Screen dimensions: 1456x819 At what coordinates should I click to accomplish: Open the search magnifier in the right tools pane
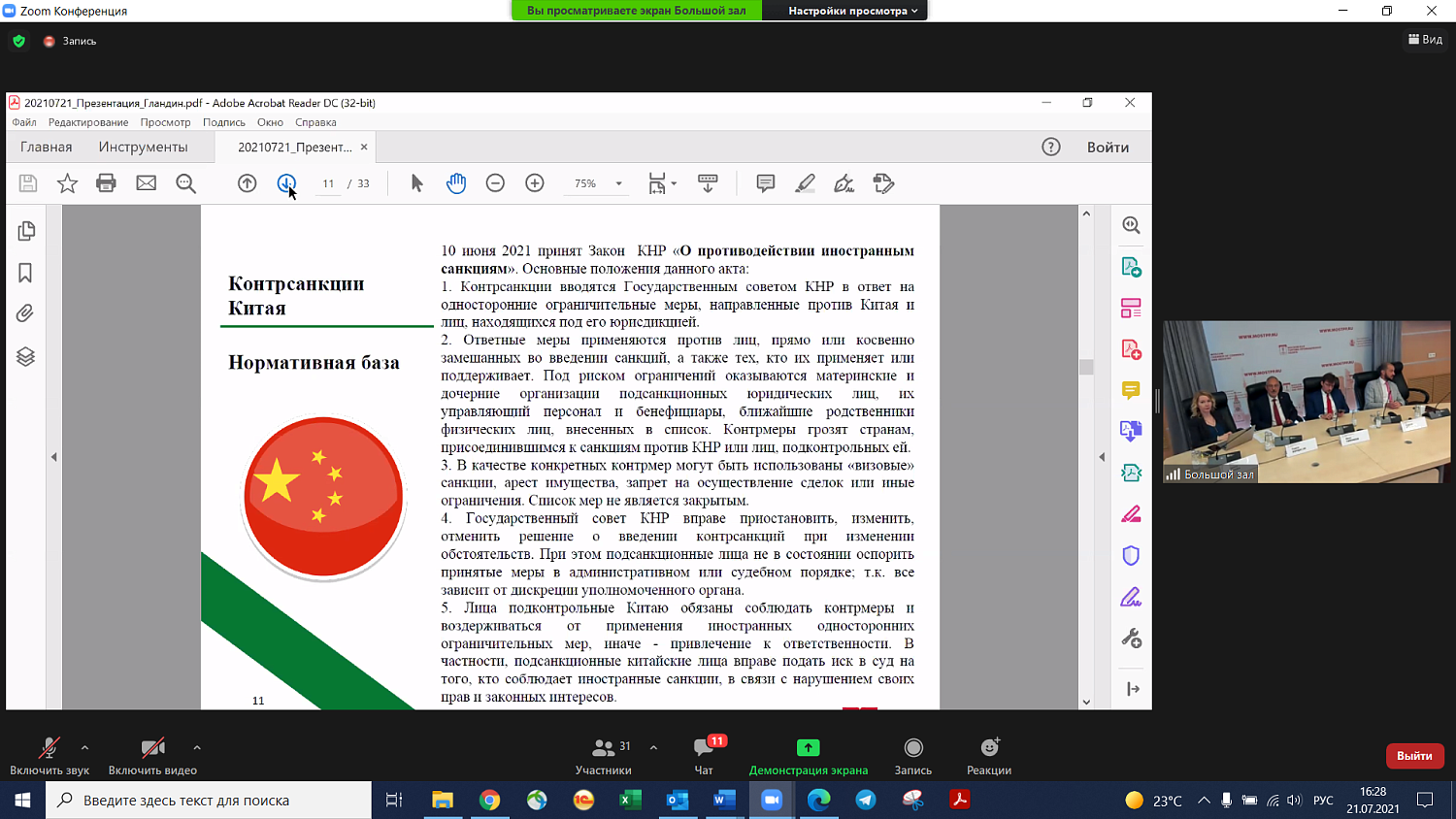pyautogui.click(x=1131, y=225)
